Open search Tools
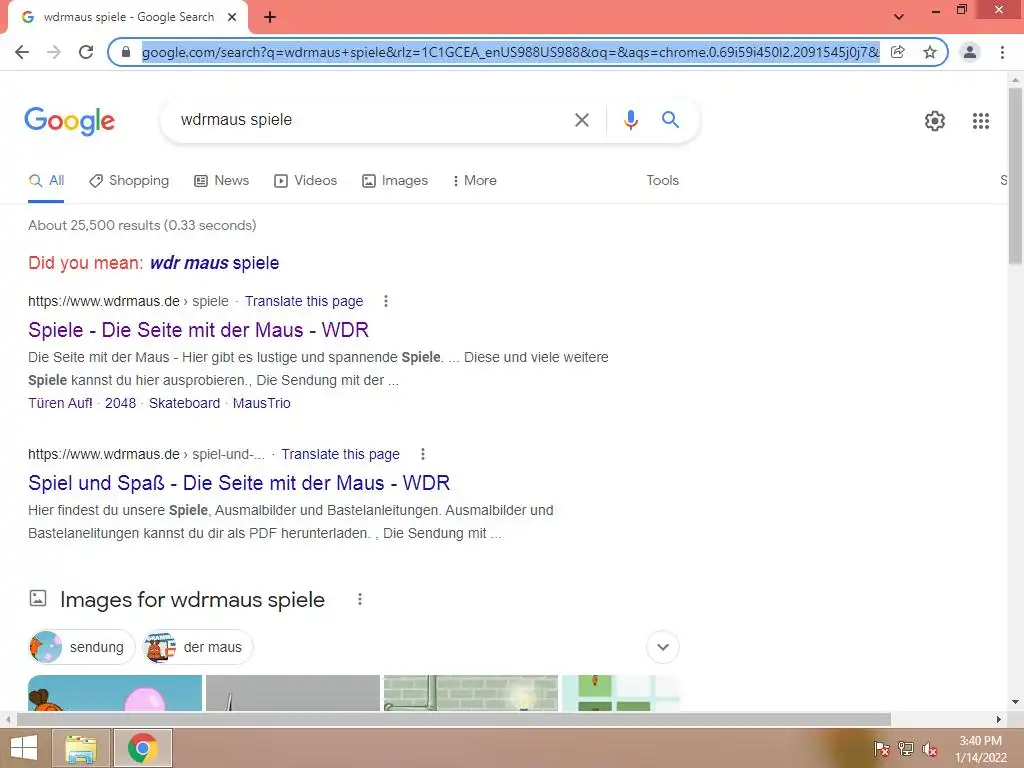Image resolution: width=1024 pixels, height=768 pixels. (x=662, y=181)
